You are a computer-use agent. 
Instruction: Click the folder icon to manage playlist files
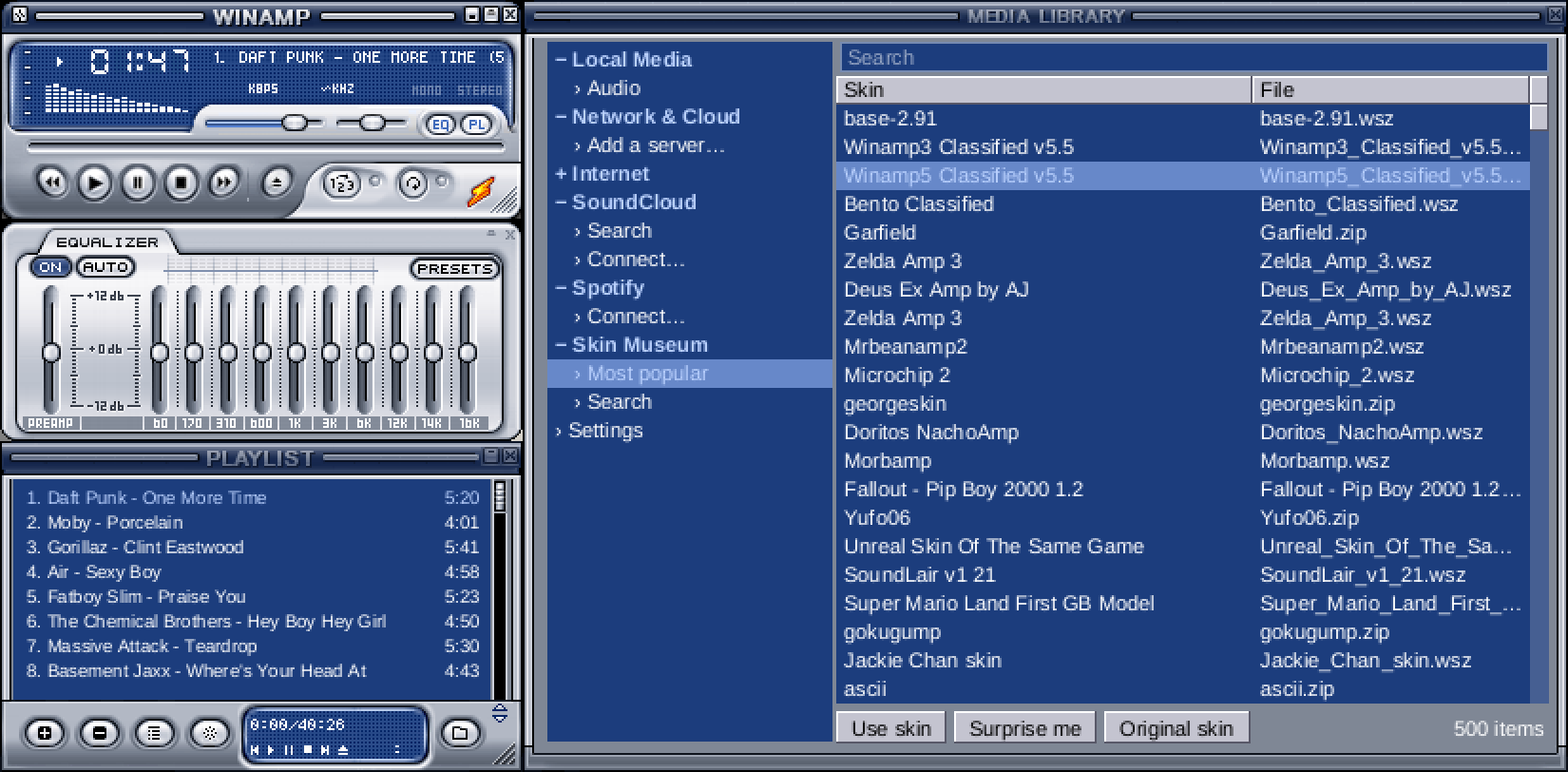coord(460,732)
